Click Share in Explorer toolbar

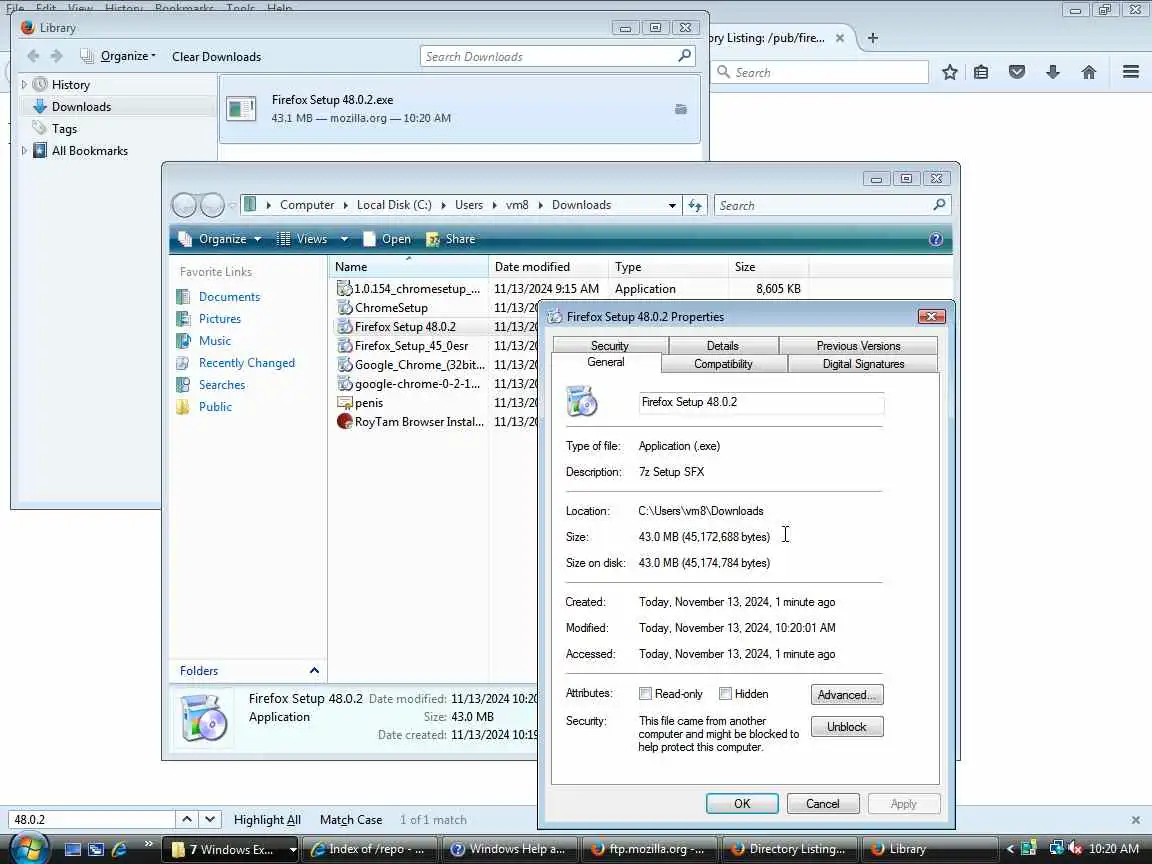coord(451,239)
